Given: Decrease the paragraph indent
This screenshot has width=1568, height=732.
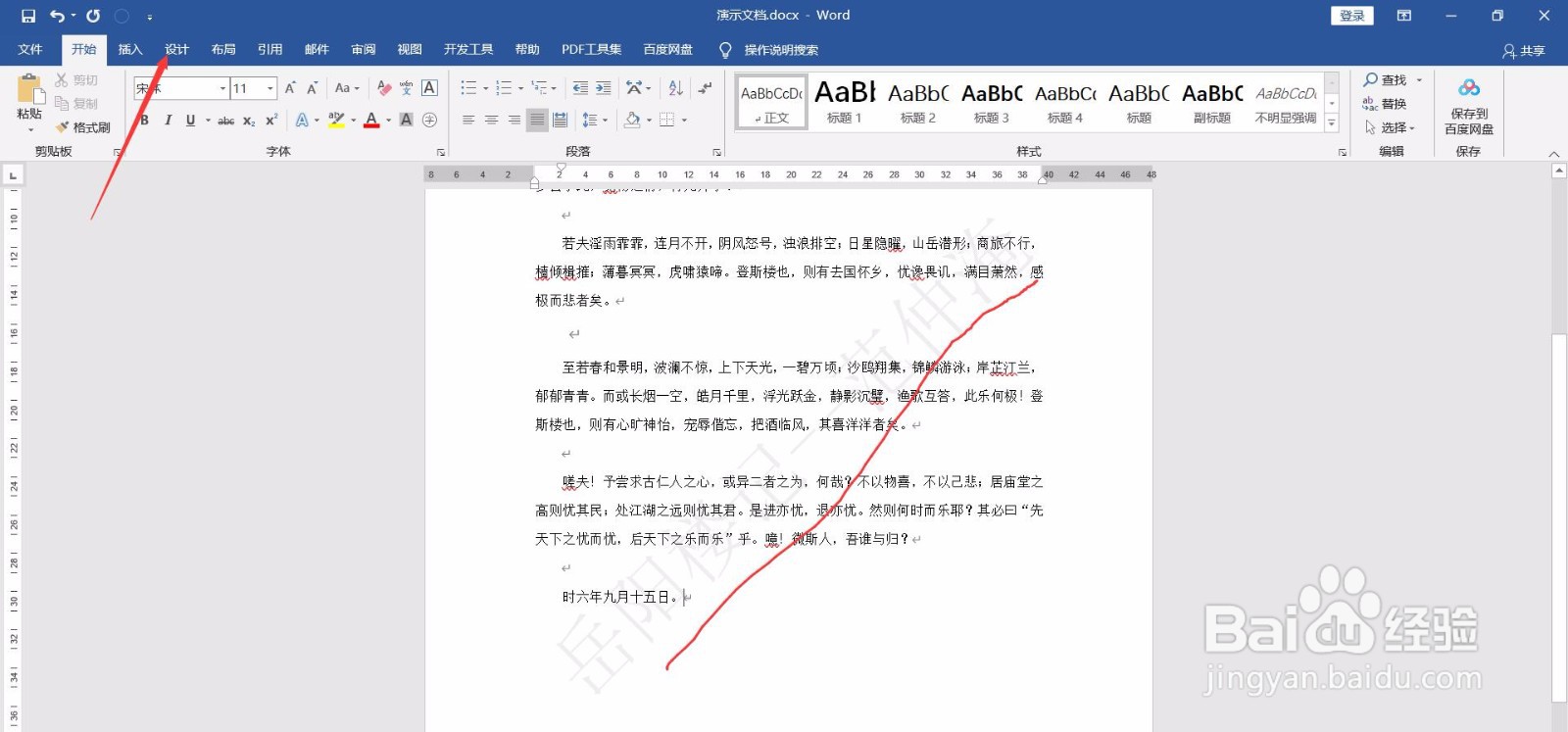Looking at the screenshot, I should [x=580, y=88].
